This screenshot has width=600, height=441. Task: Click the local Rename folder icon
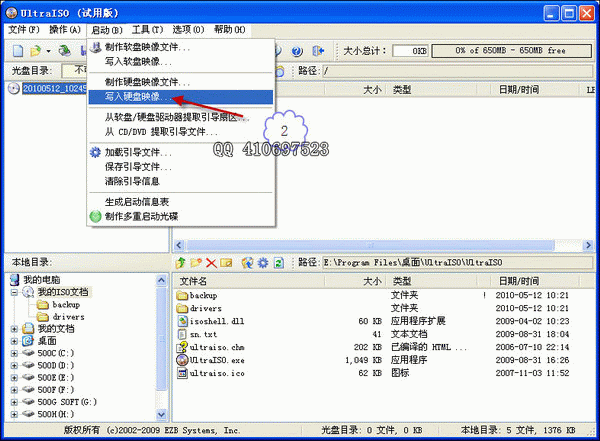coord(226,263)
